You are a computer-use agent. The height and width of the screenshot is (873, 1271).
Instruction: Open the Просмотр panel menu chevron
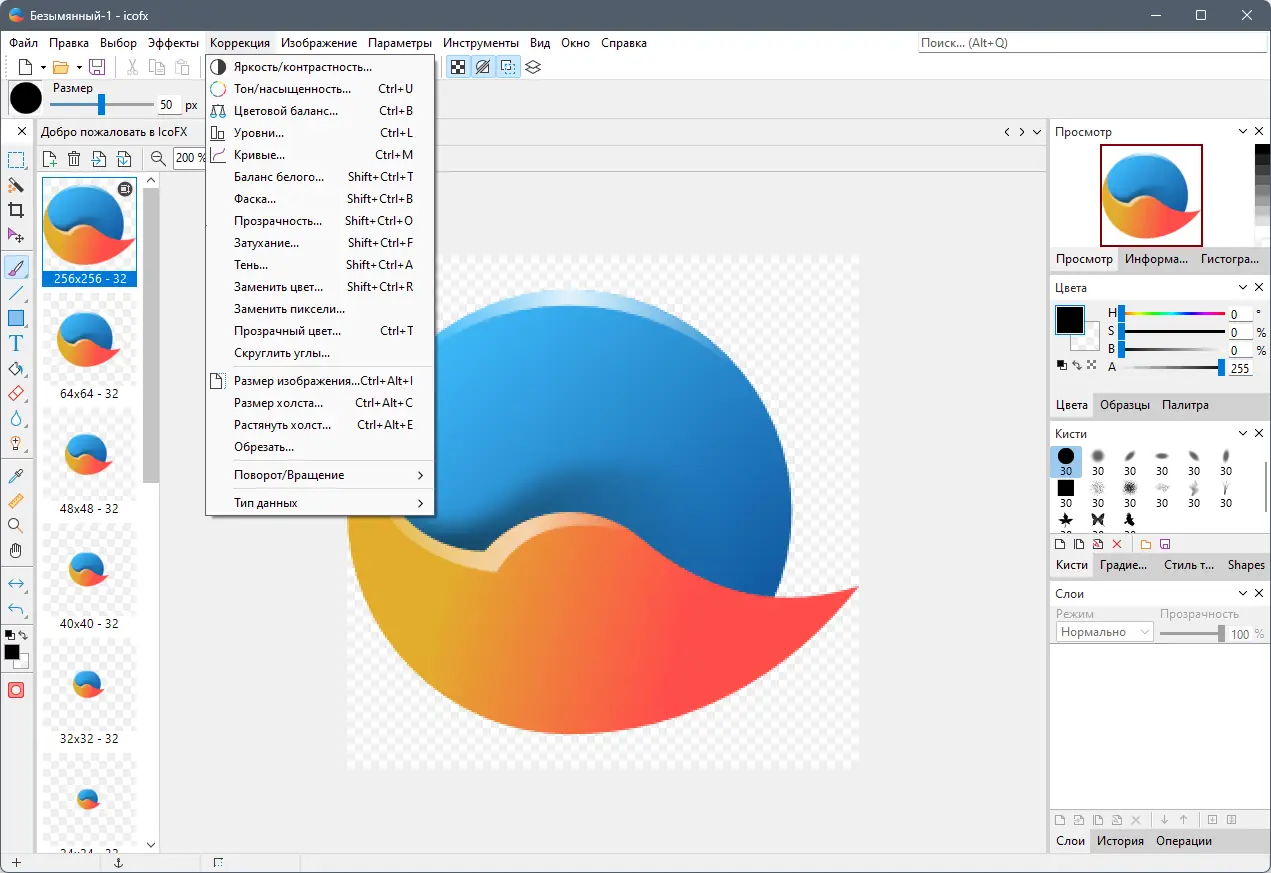[1243, 132]
